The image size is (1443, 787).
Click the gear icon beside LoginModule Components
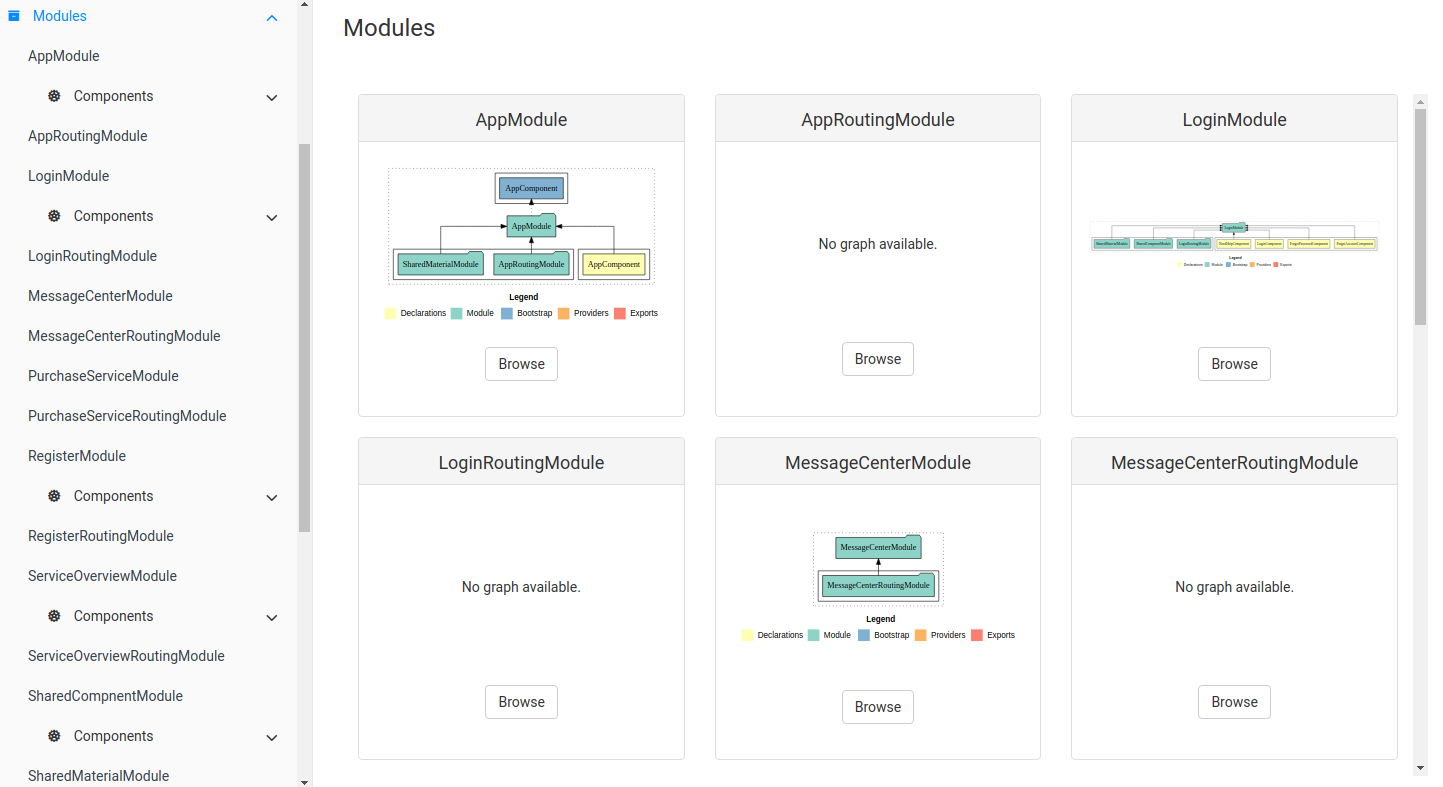(54, 216)
